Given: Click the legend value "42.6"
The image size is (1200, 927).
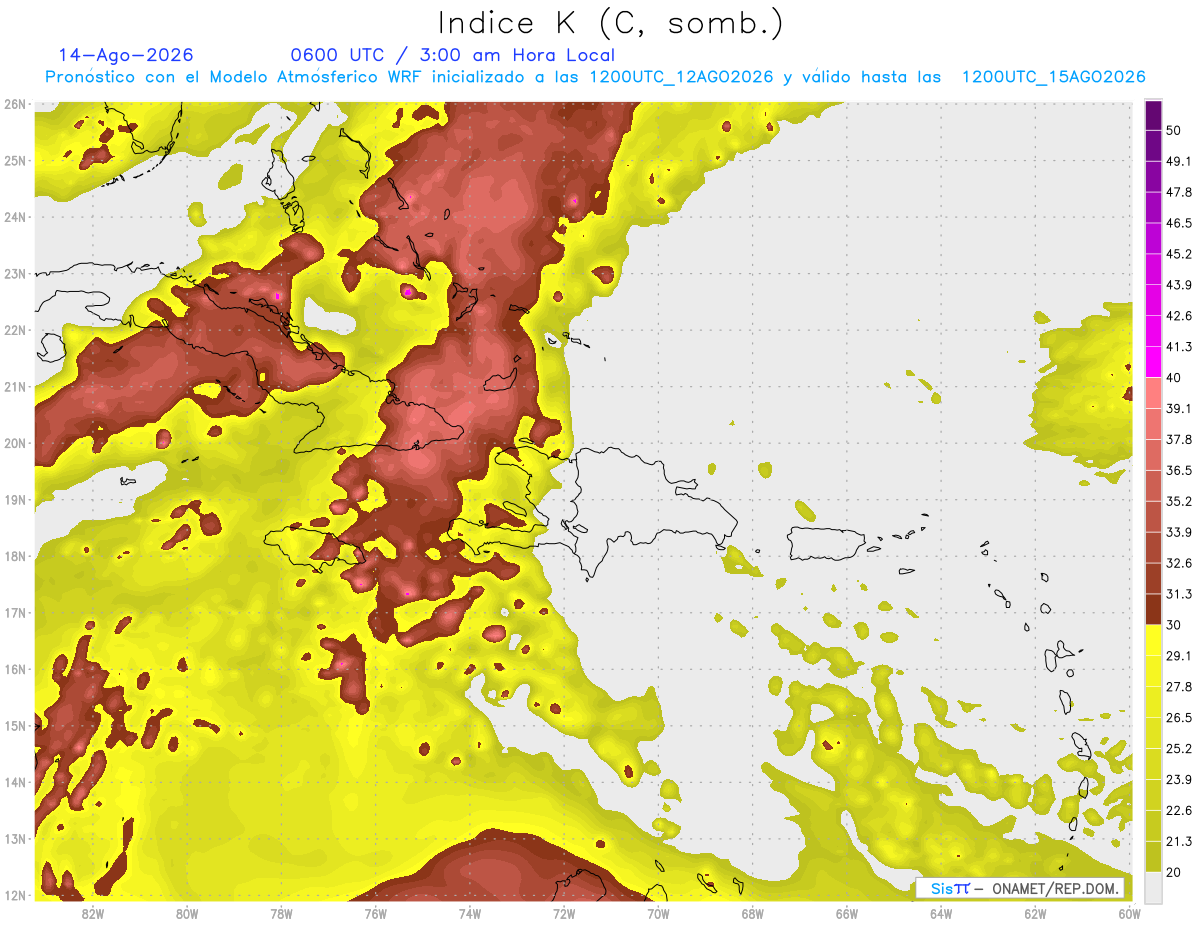Looking at the screenshot, I should point(1179,315).
